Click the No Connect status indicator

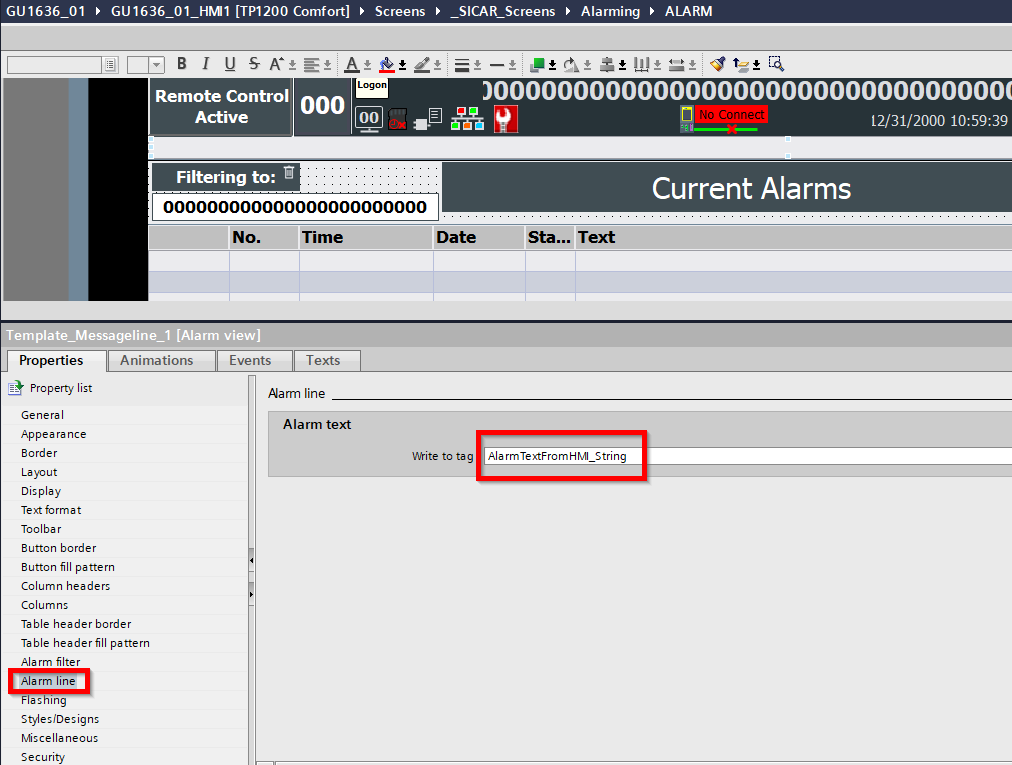pyautogui.click(x=732, y=114)
